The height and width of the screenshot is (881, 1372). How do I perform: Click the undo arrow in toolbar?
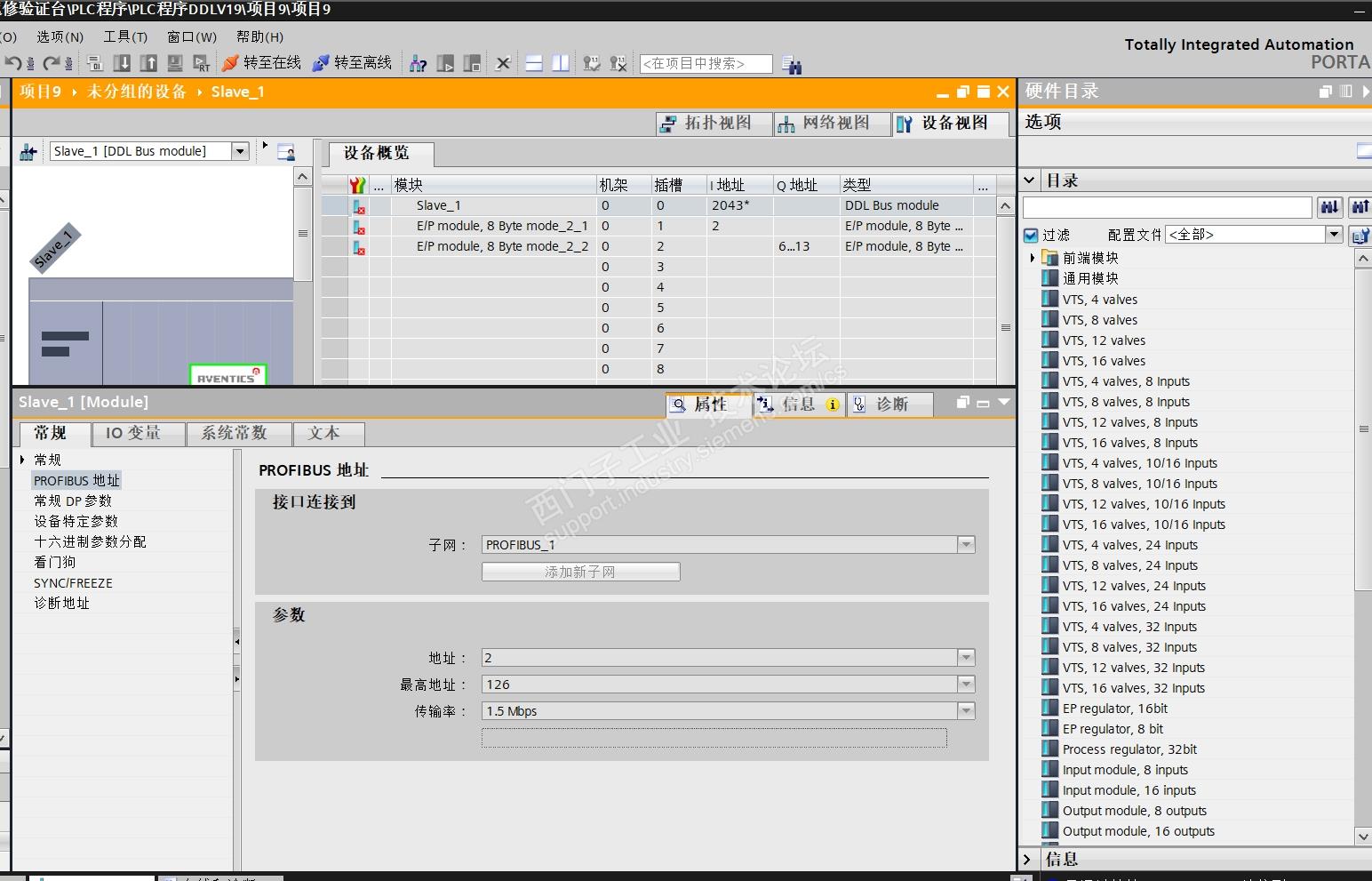click(x=12, y=63)
